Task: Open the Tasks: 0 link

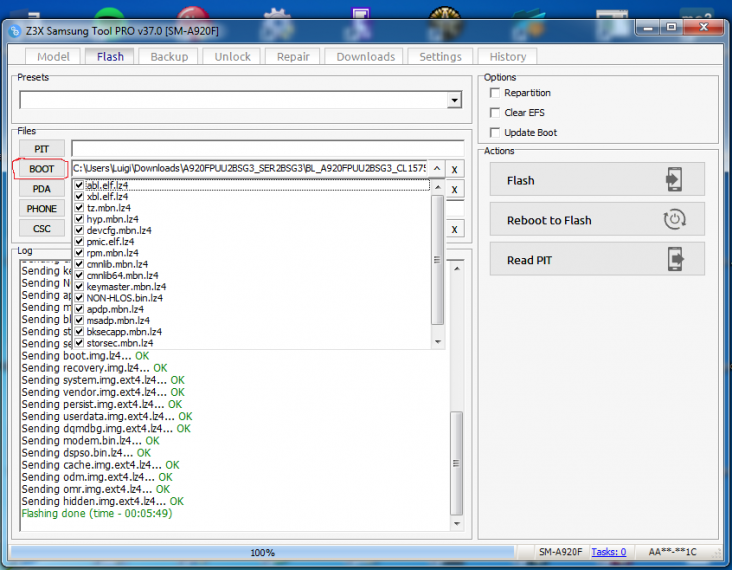Action: pos(608,552)
